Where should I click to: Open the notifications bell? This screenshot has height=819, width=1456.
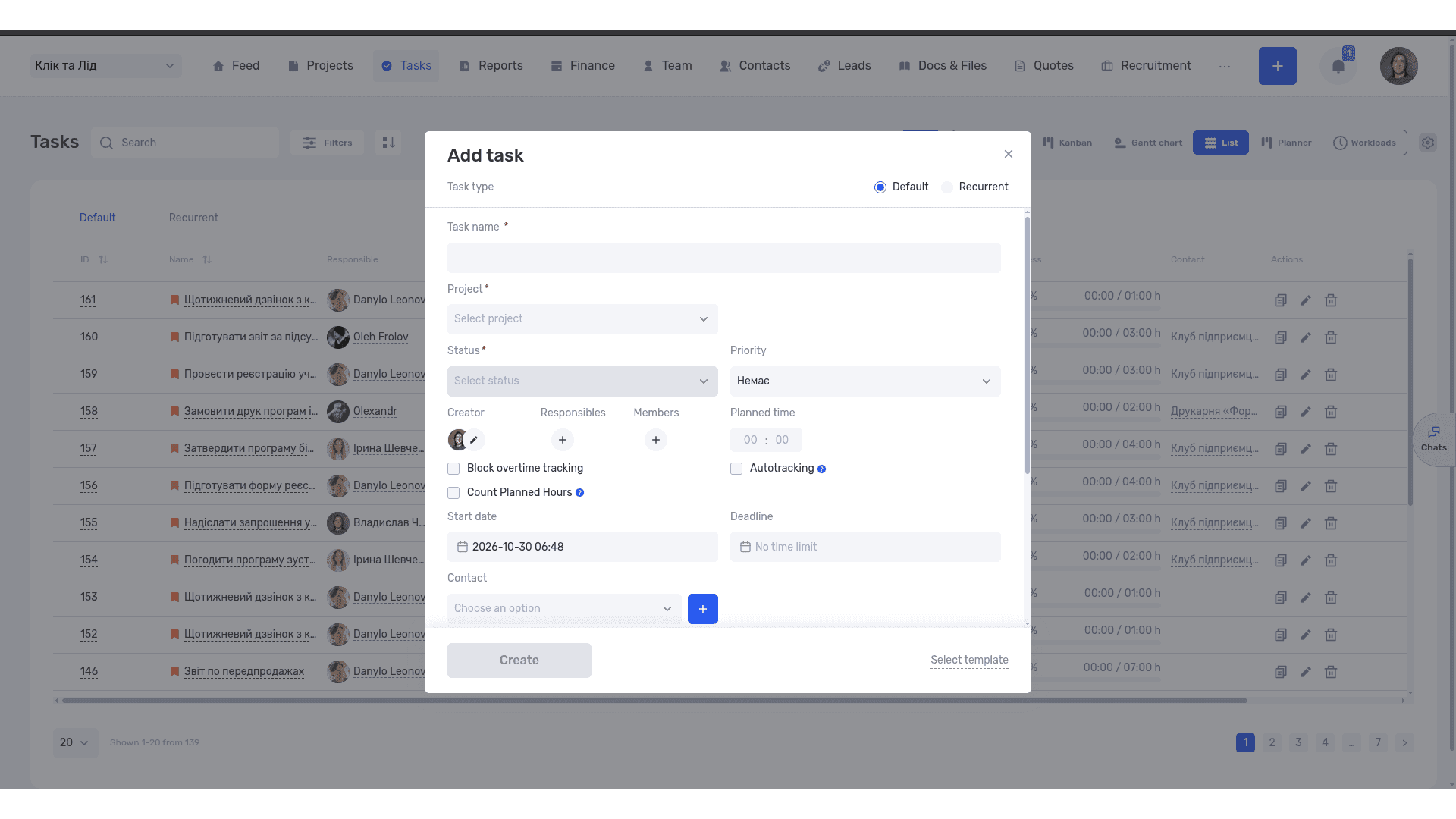pyautogui.click(x=1338, y=66)
